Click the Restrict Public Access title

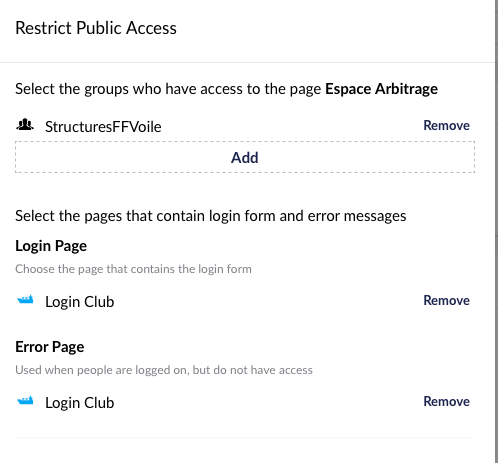(x=96, y=28)
